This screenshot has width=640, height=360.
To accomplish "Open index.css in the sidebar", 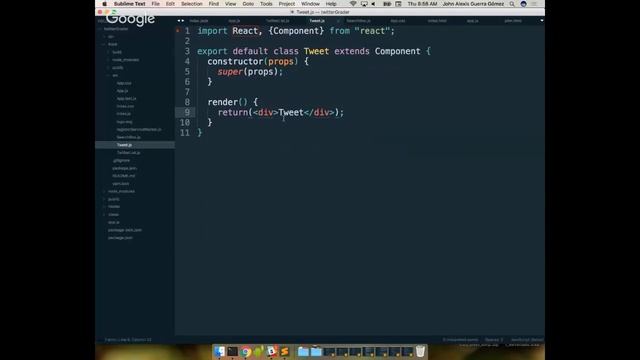I will 125,107.
